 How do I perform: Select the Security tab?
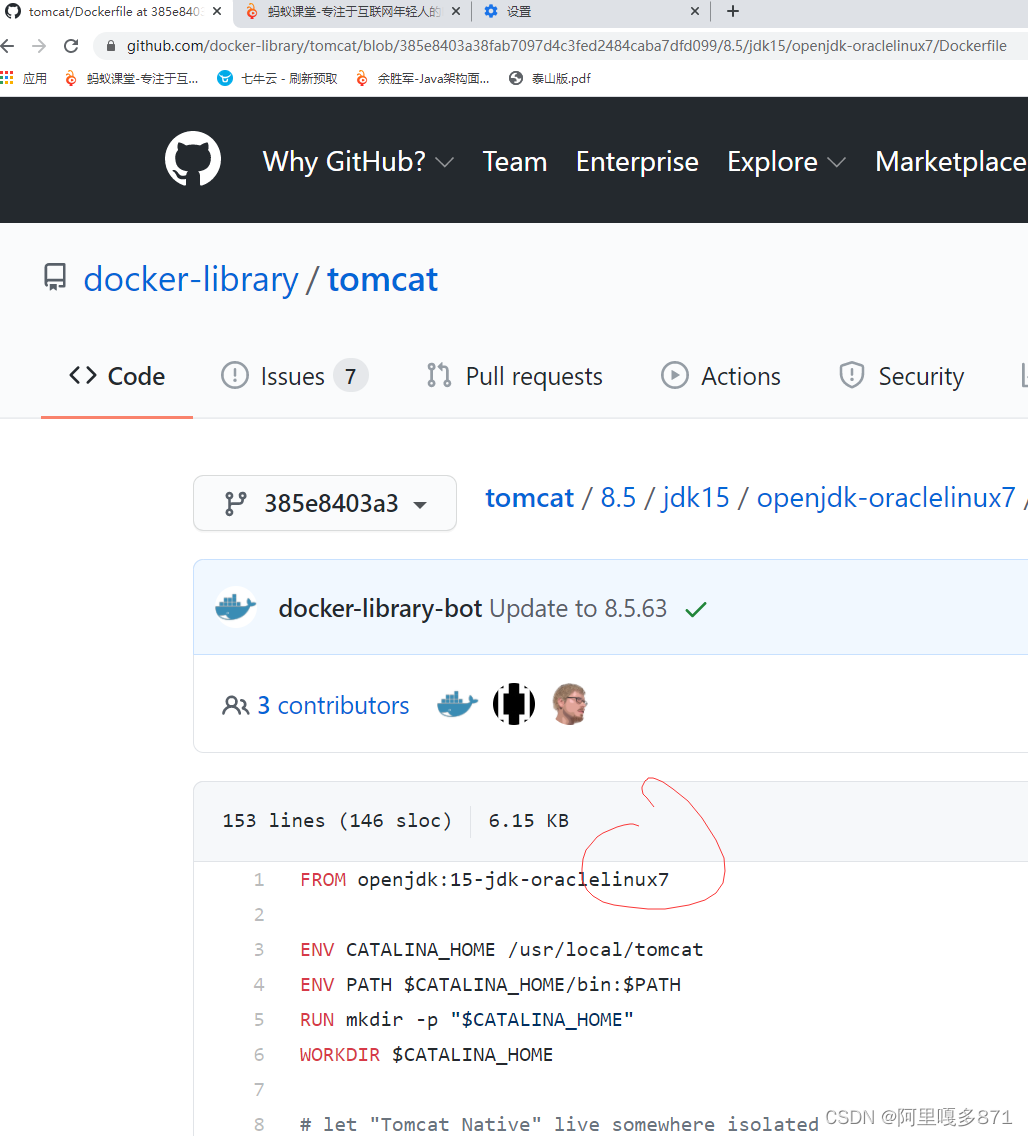[901, 377]
